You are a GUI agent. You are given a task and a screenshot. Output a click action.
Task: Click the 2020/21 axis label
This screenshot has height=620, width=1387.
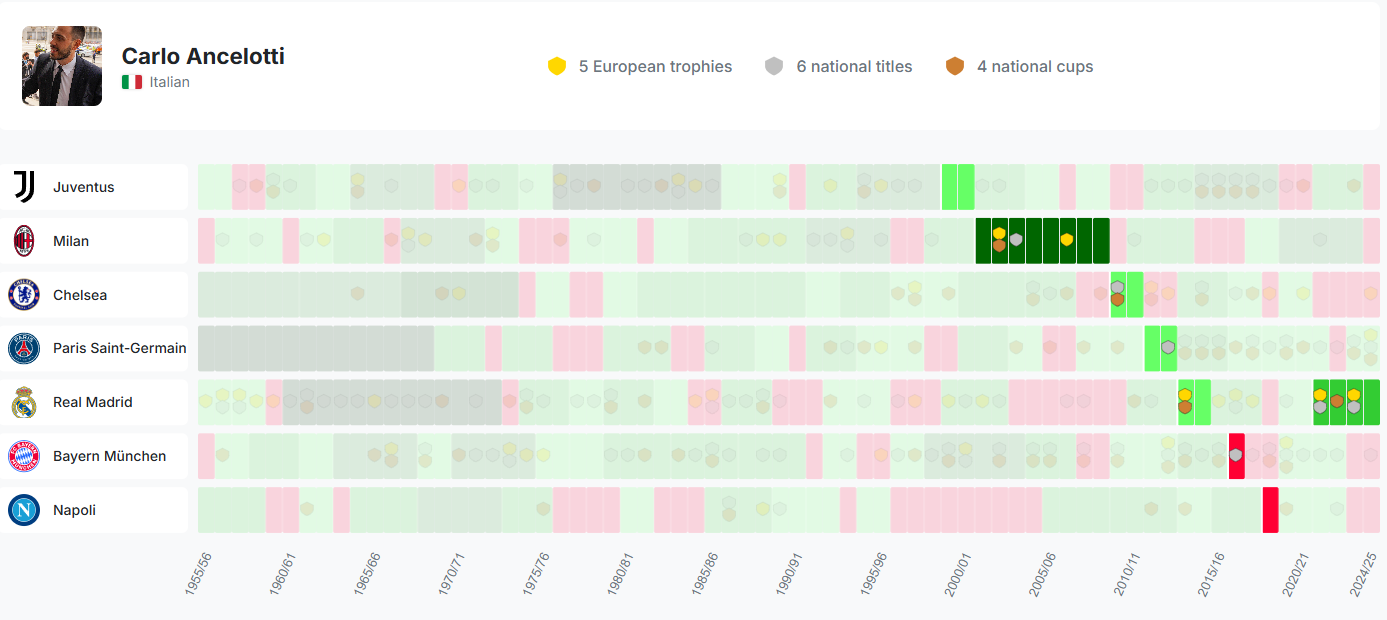(x=1296, y=574)
